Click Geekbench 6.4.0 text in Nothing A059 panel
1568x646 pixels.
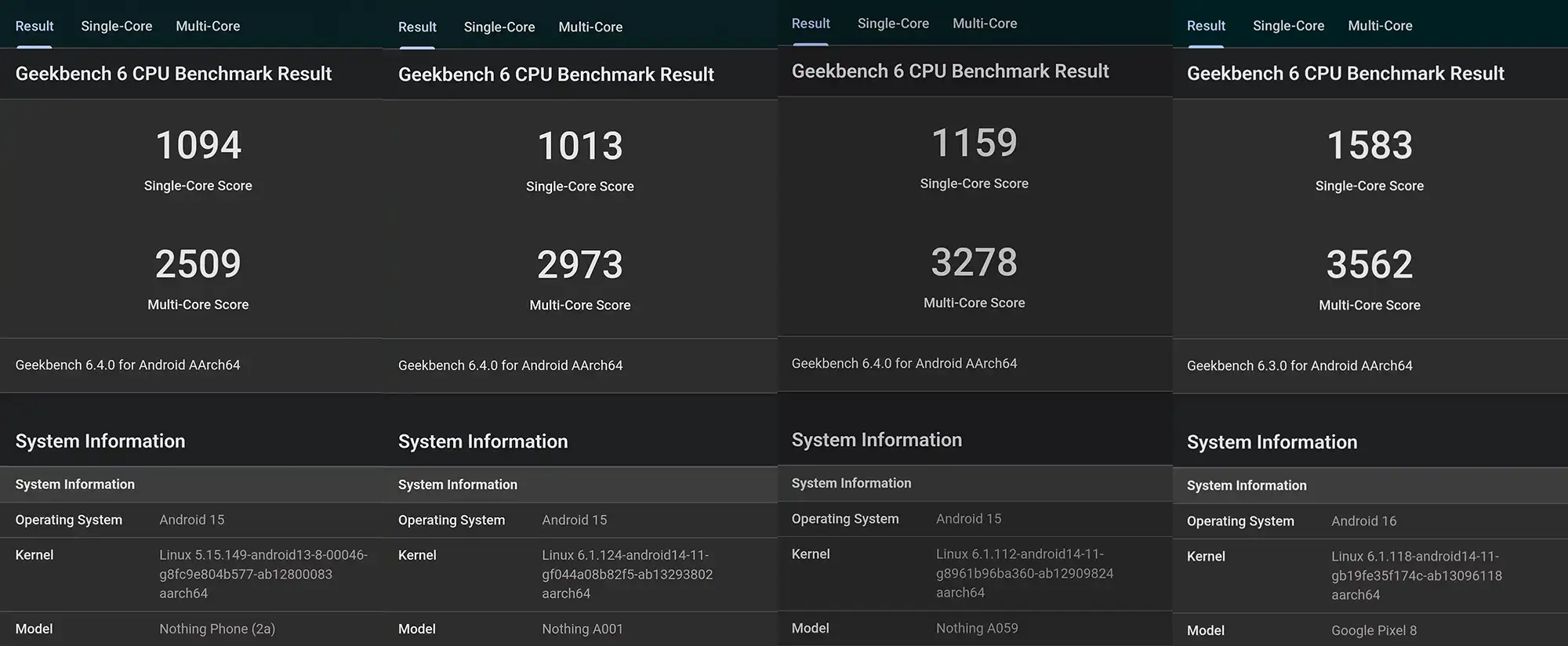(904, 363)
